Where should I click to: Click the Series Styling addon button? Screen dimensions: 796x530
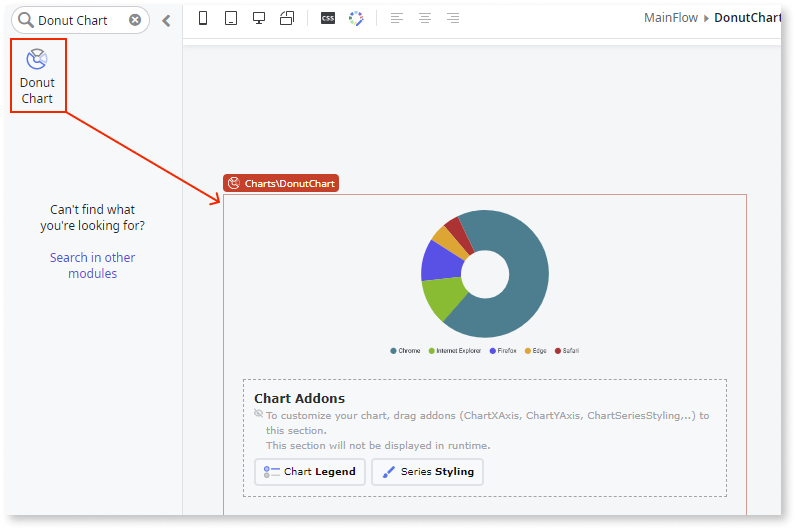pyautogui.click(x=427, y=472)
